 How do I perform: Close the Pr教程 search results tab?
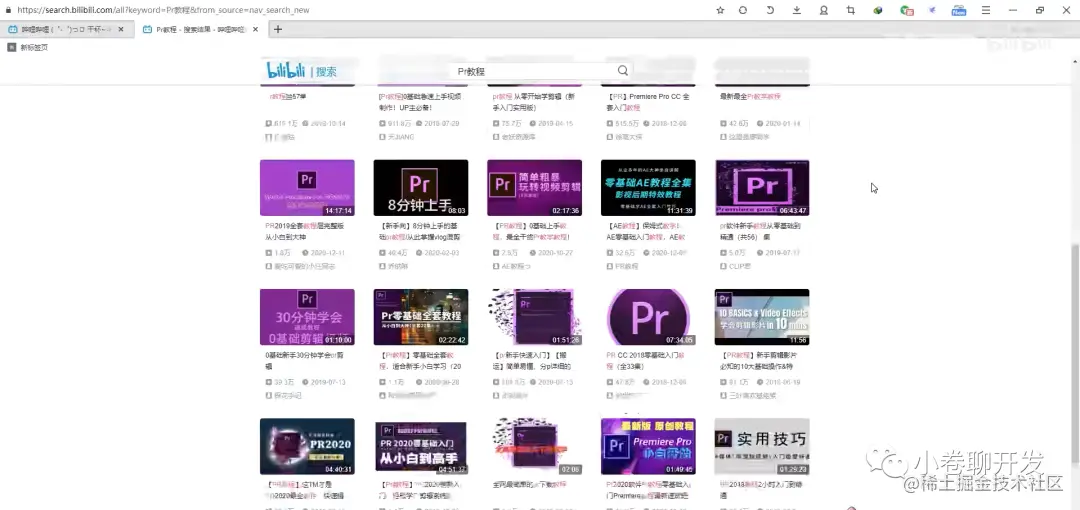click(256, 30)
